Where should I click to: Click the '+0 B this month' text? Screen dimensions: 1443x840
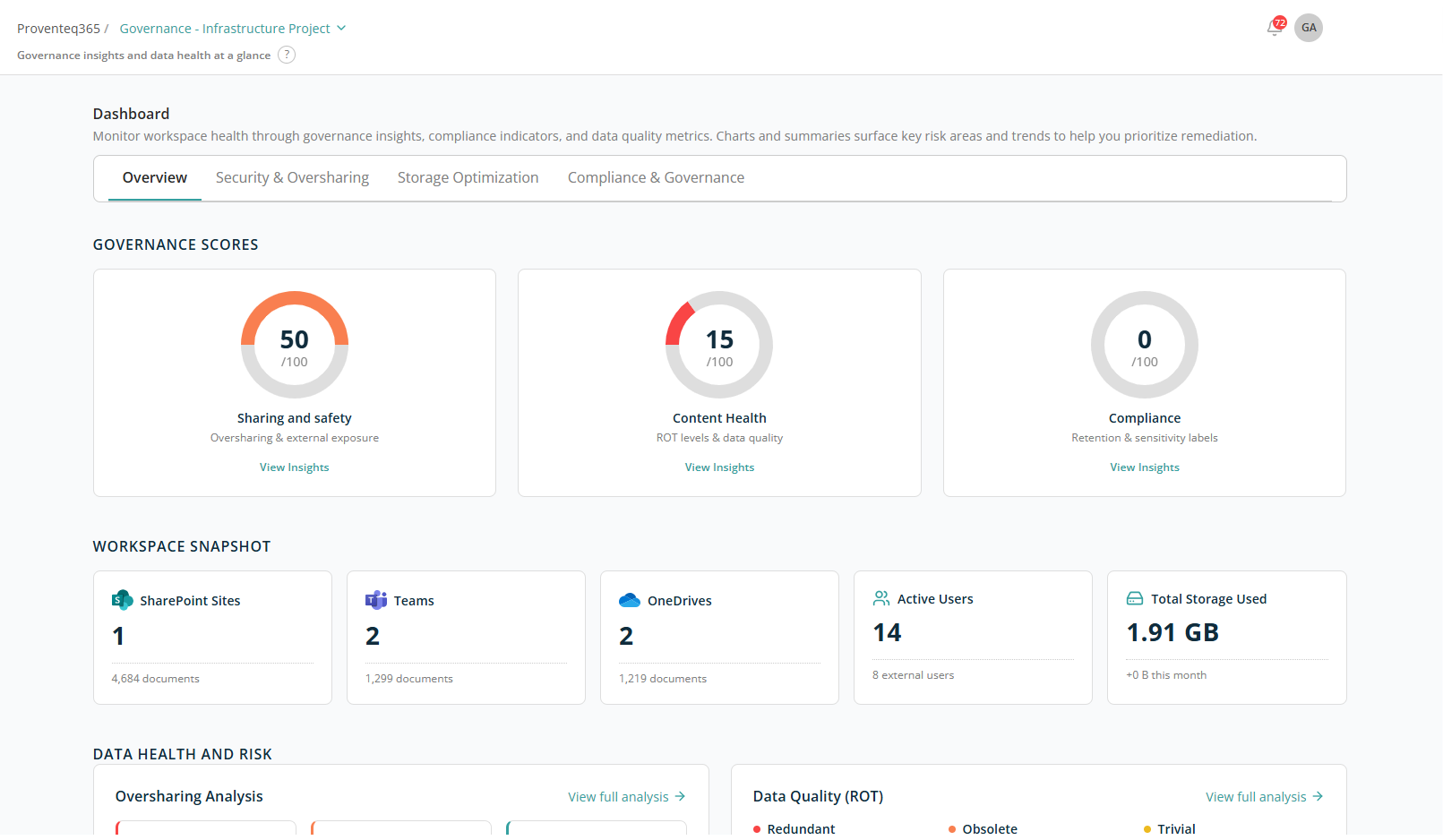pos(1166,675)
